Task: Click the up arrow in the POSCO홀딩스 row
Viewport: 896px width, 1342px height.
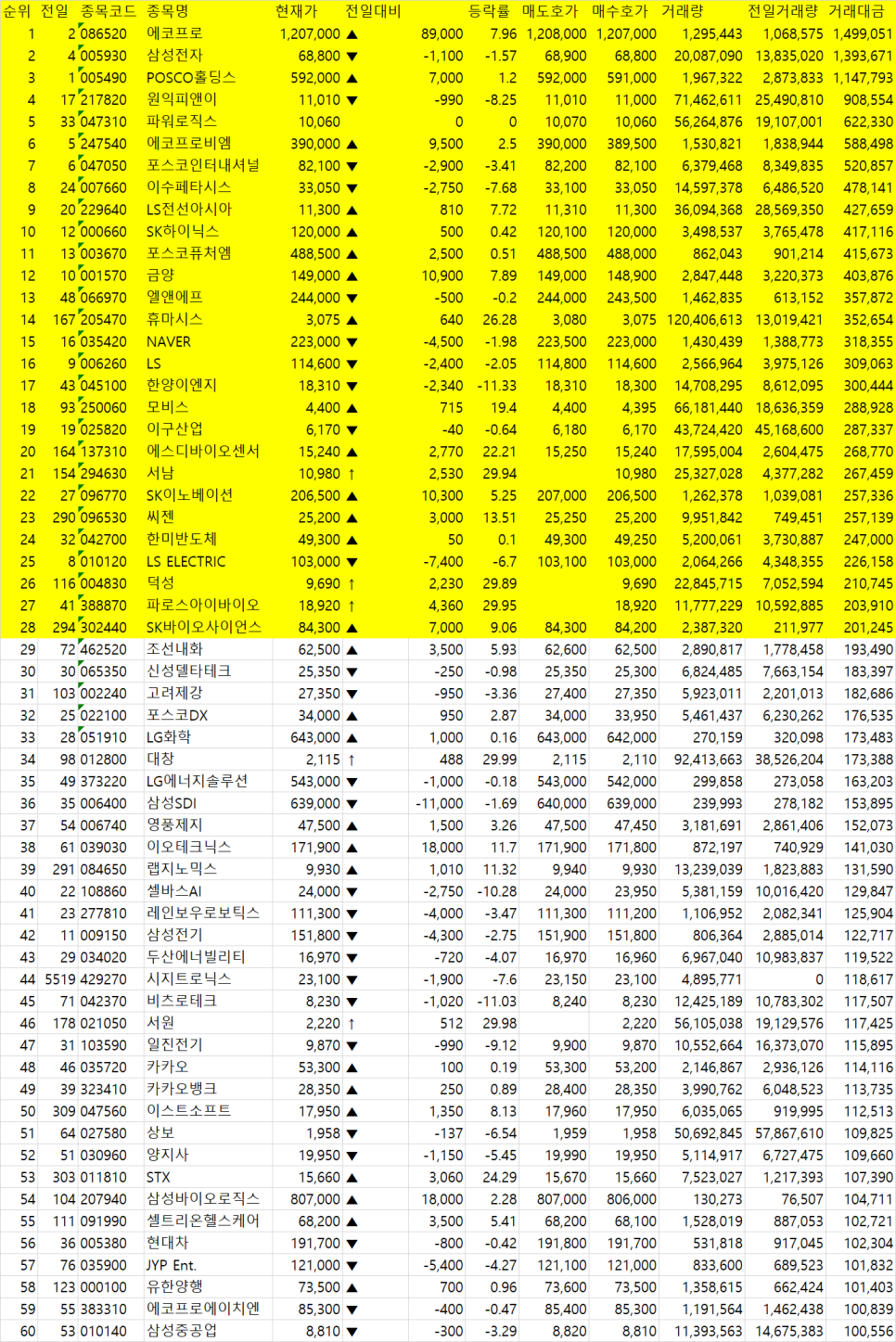Action: [352, 79]
